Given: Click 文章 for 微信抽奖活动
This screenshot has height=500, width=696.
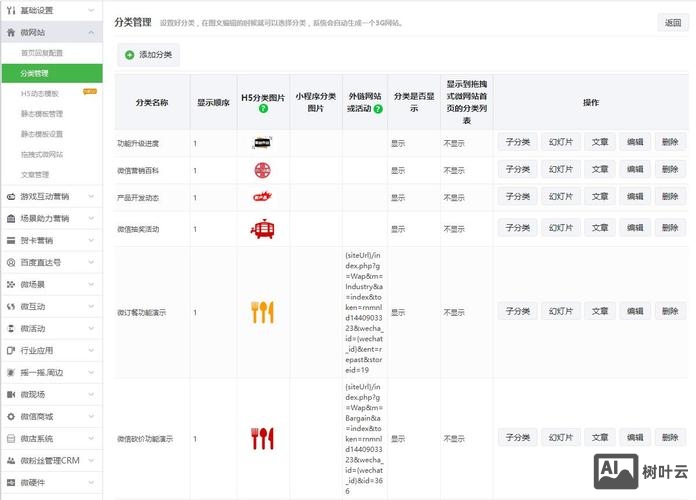Looking at the screenshot, I should pyautogui.click(x=600, y=228).
